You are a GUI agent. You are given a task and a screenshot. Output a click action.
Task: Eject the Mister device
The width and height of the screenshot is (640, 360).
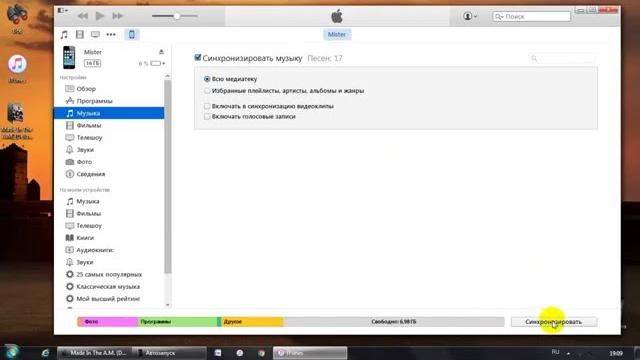point(161,52)
